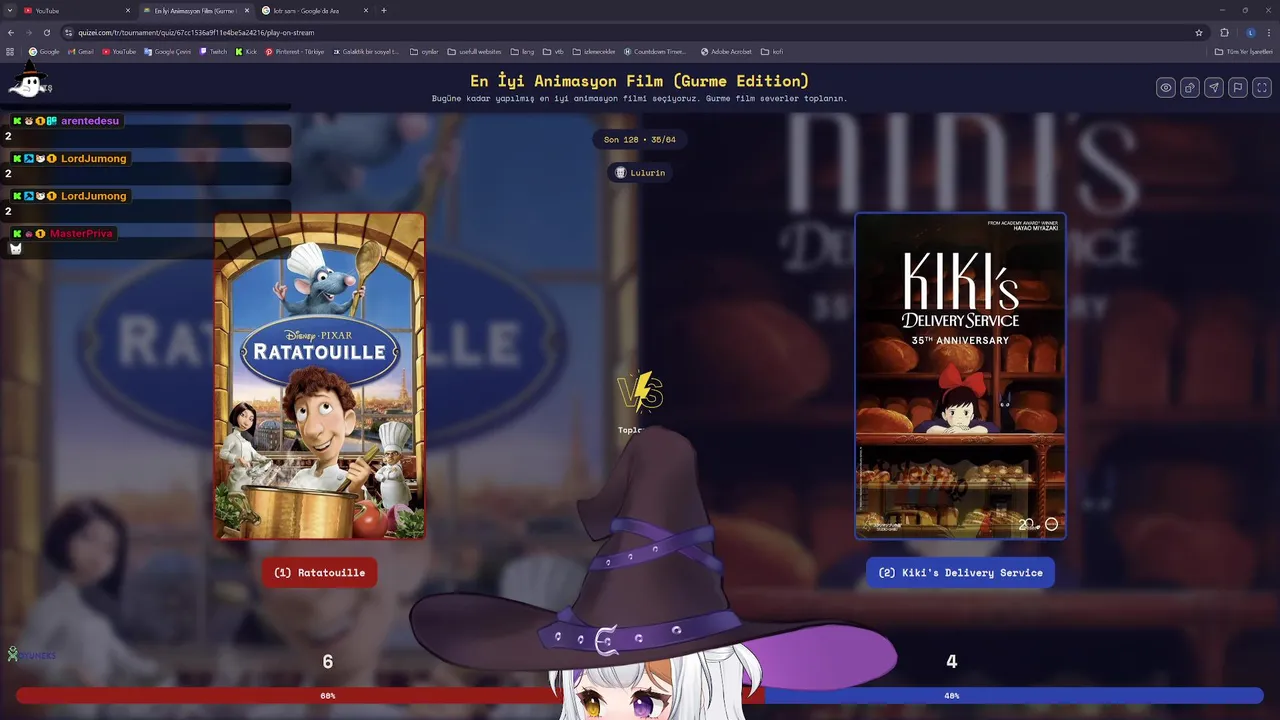Viewport: 1280px width, 720px height.
Task: Expand the oyınlar bookmark folder
Action: click(424, 51)
